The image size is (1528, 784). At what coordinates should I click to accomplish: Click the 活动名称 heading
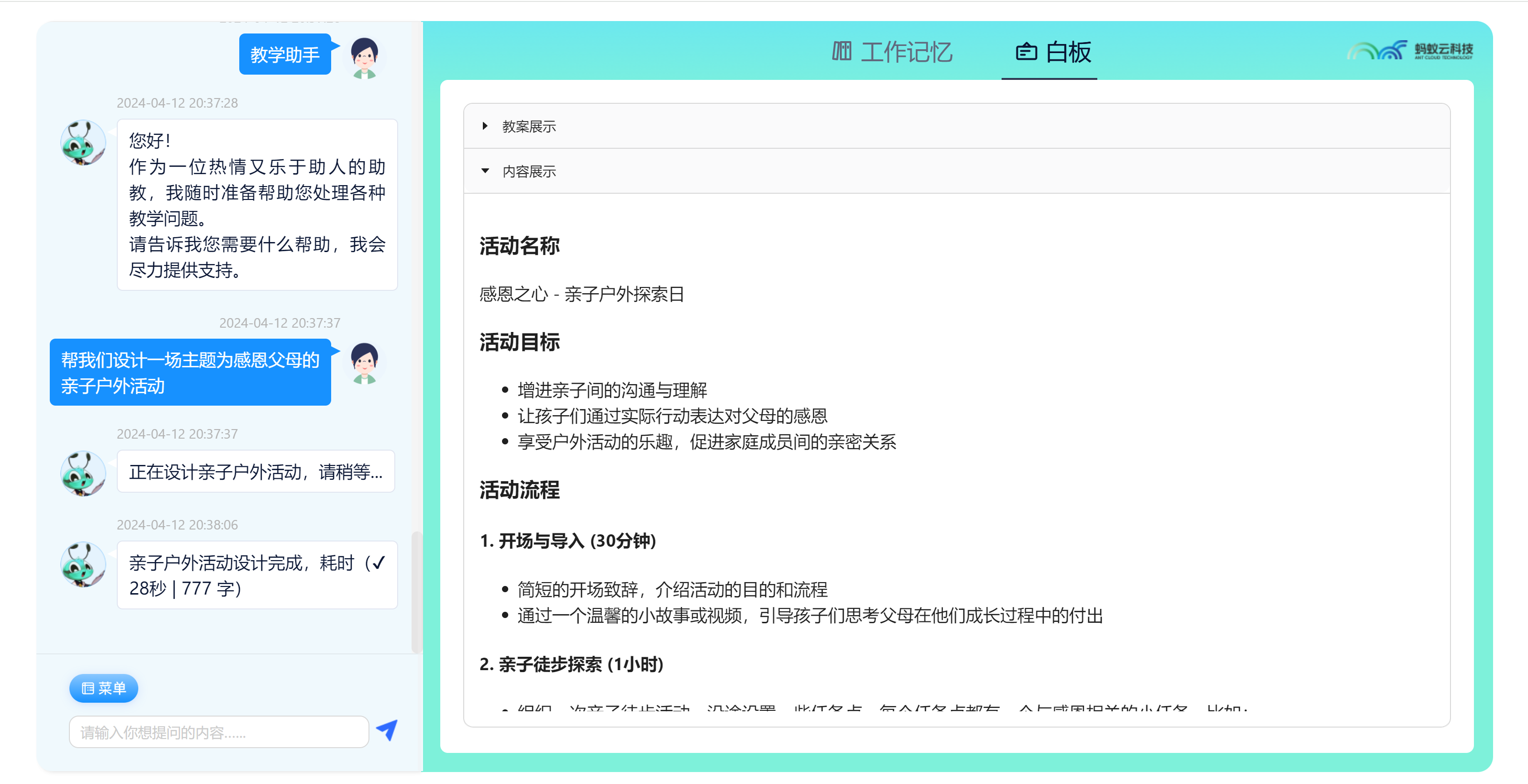pos(519,245)
